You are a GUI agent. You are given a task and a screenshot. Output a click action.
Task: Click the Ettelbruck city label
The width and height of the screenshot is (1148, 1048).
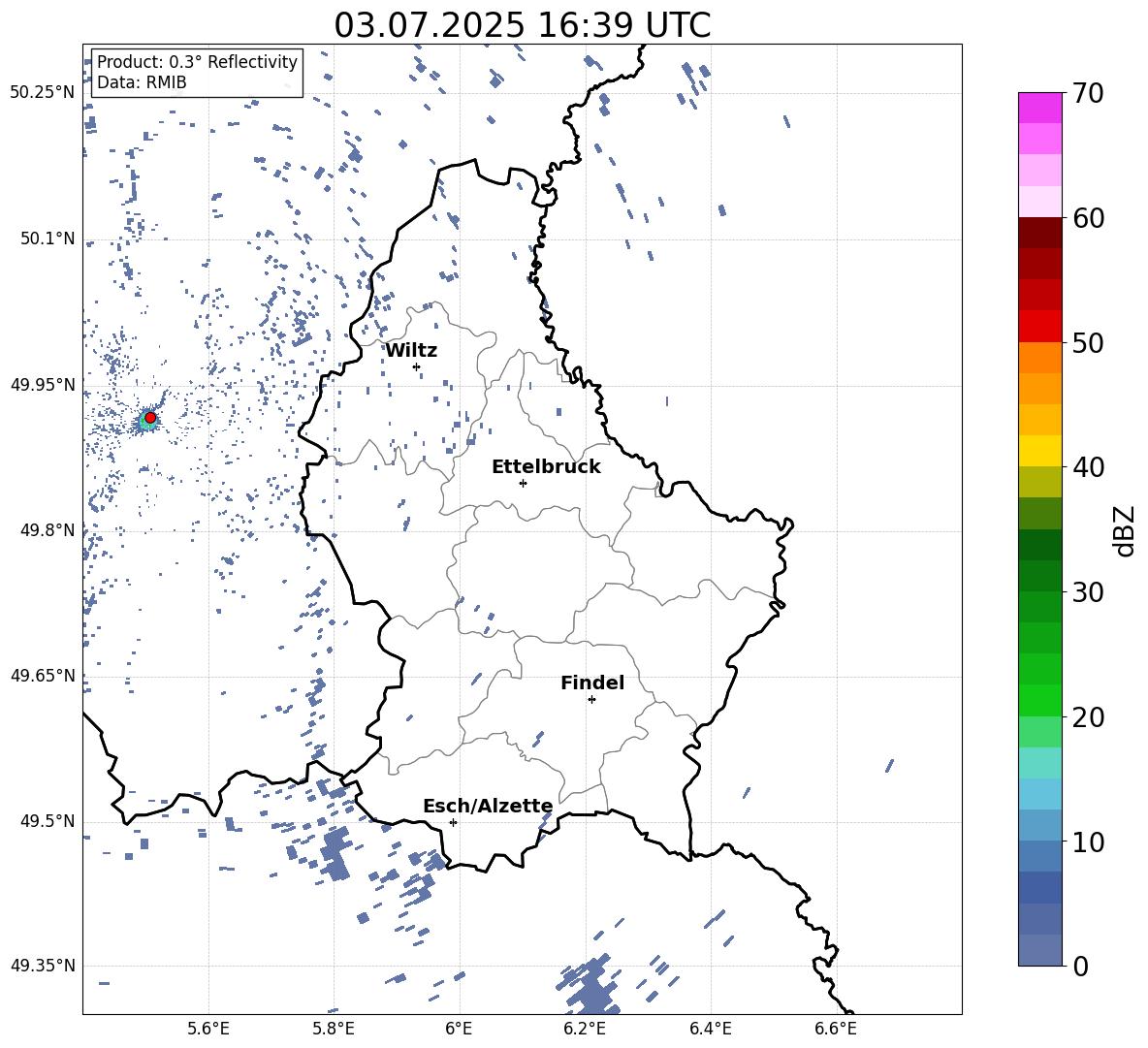pos(546,467)
